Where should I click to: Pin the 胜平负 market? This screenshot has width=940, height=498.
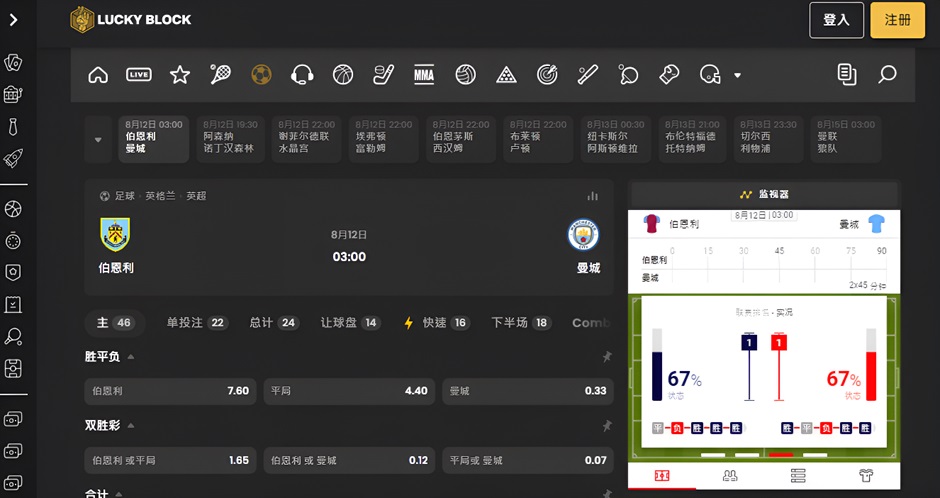tap(606, 357)
